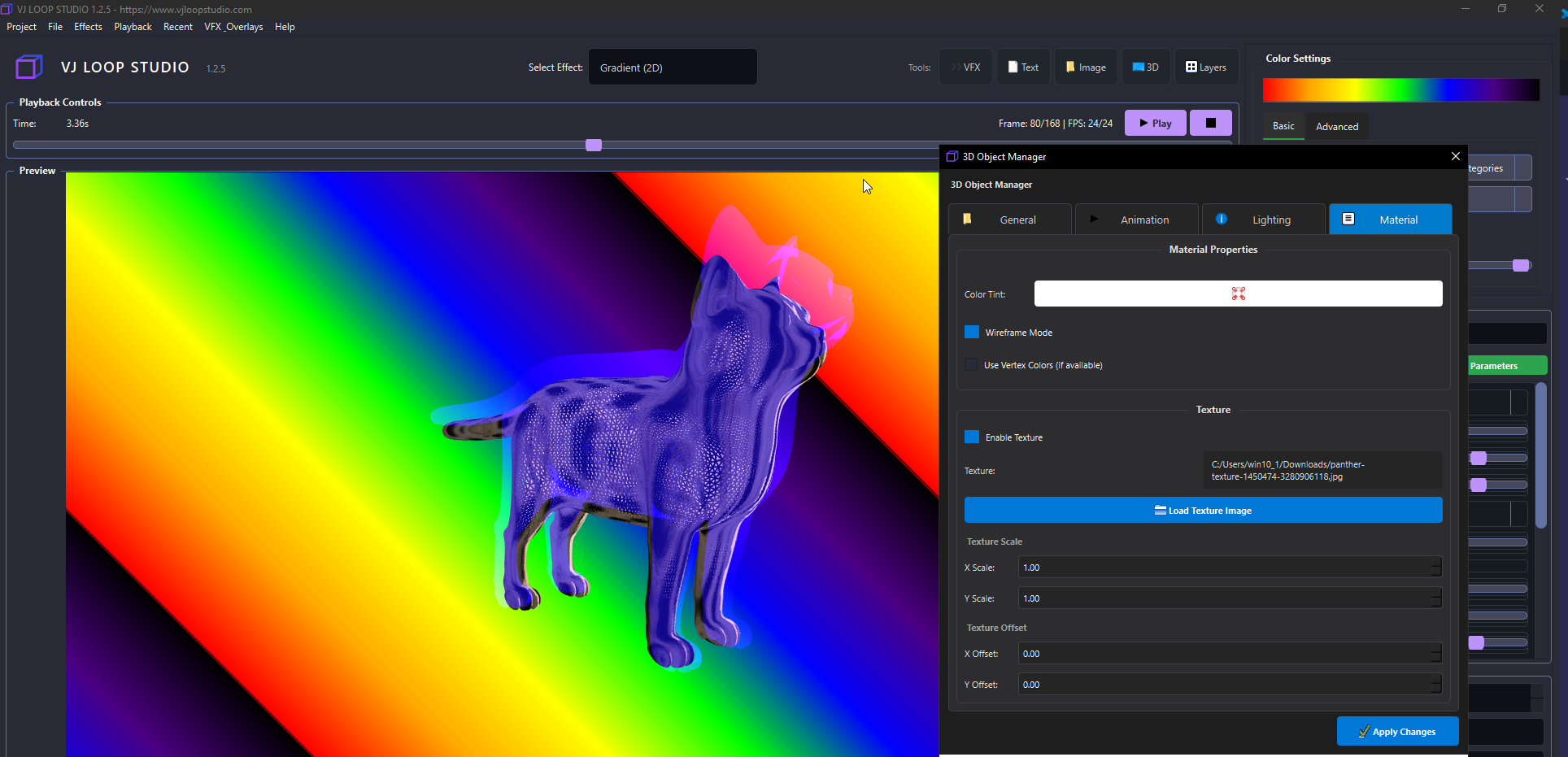Open the Select Effect Gradient (2D) dropdown

point(673,67)
